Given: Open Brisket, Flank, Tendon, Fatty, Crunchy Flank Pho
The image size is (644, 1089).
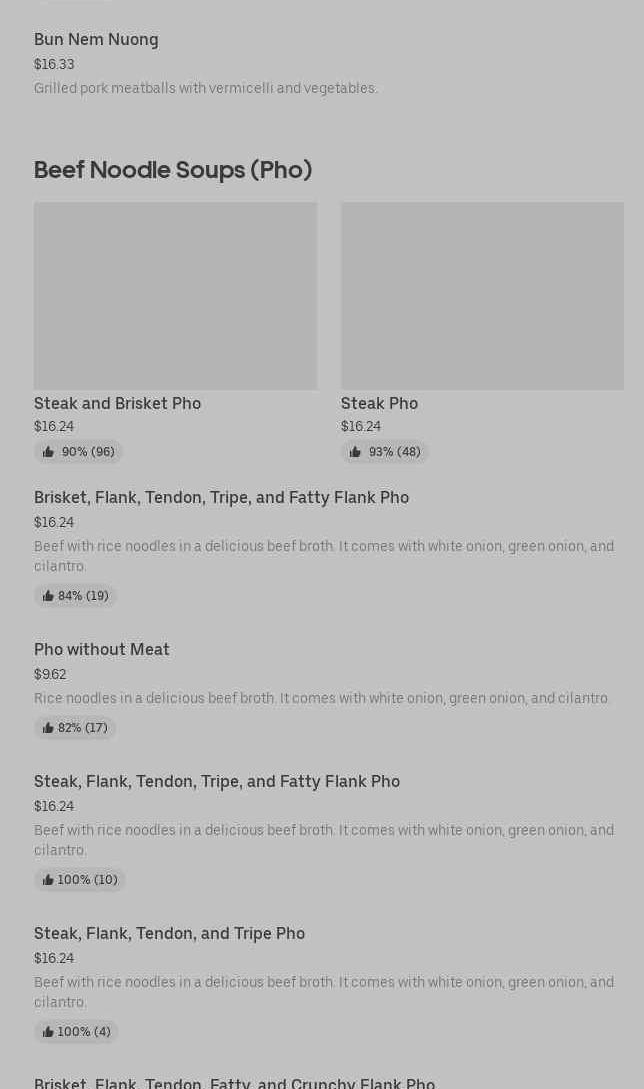Looking at the screenshot, I should coord(234,1082).
